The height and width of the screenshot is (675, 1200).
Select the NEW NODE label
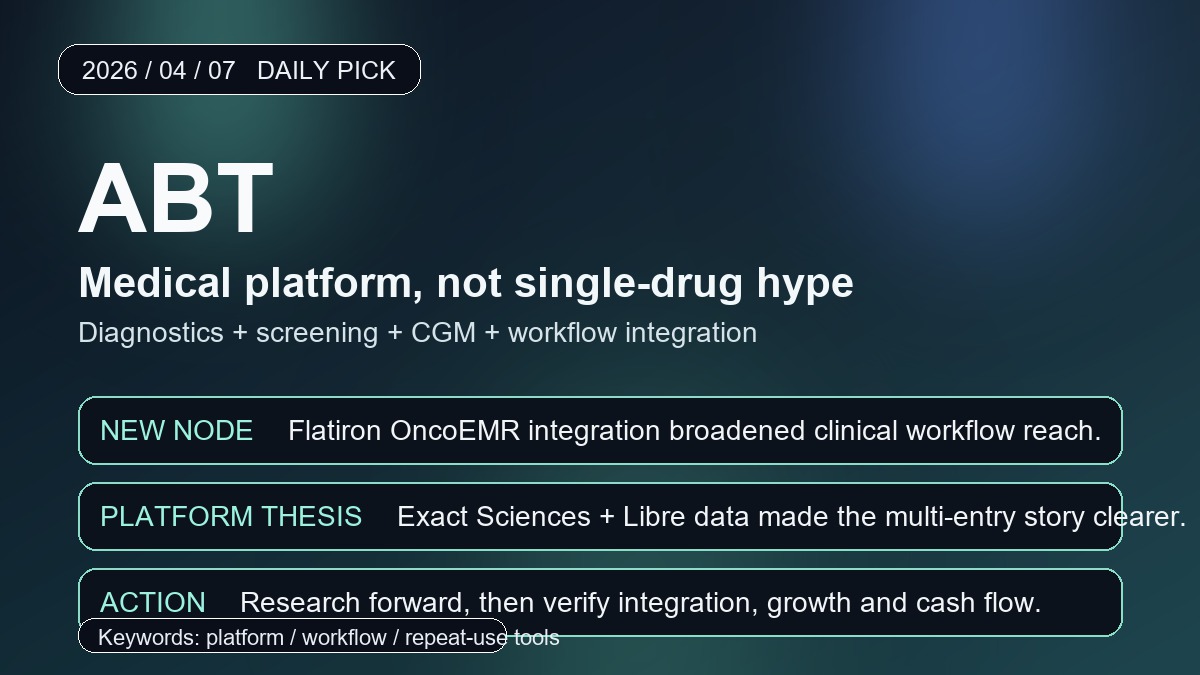[x=176, y=431]
